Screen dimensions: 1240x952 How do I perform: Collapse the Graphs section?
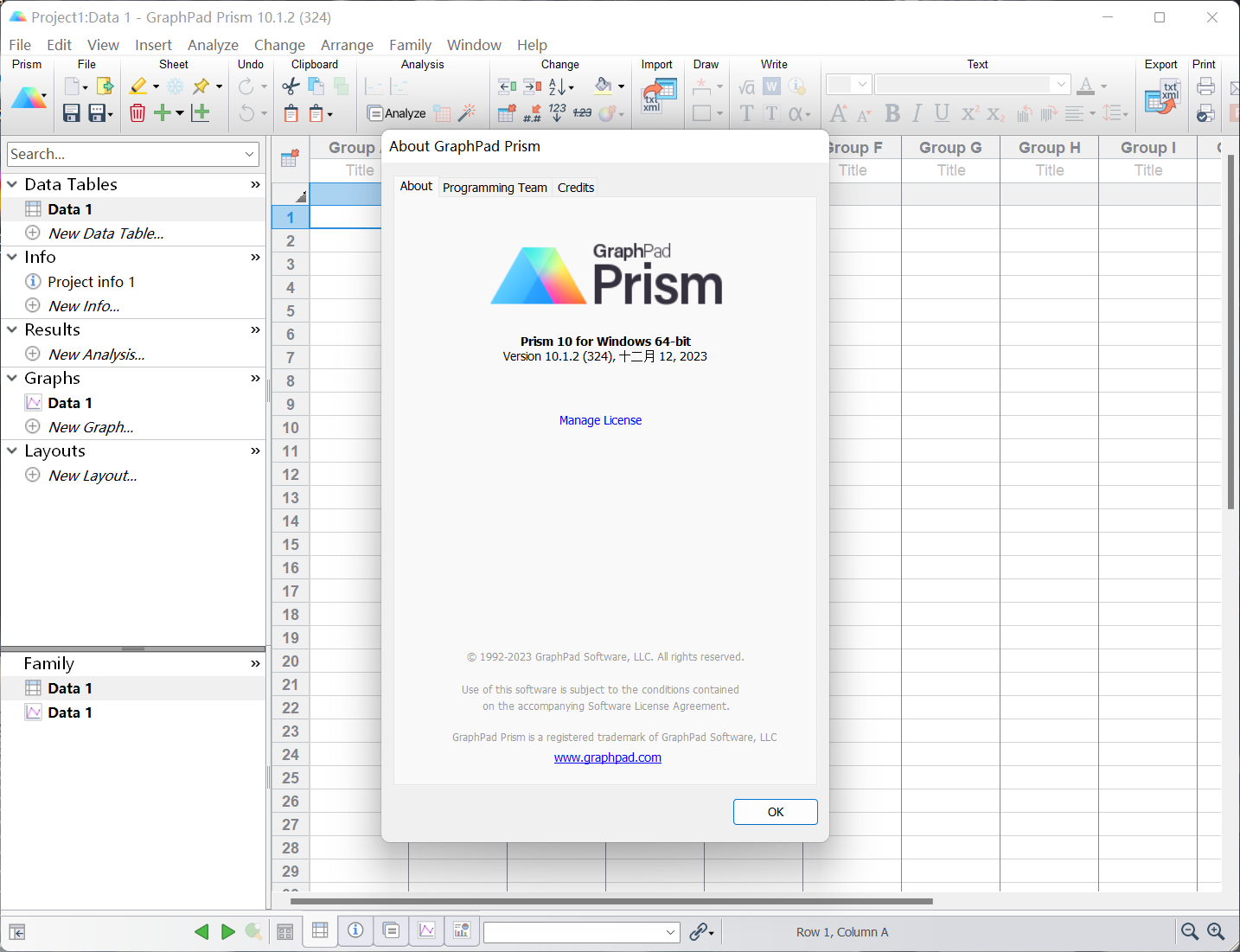[x=12, y=378]
